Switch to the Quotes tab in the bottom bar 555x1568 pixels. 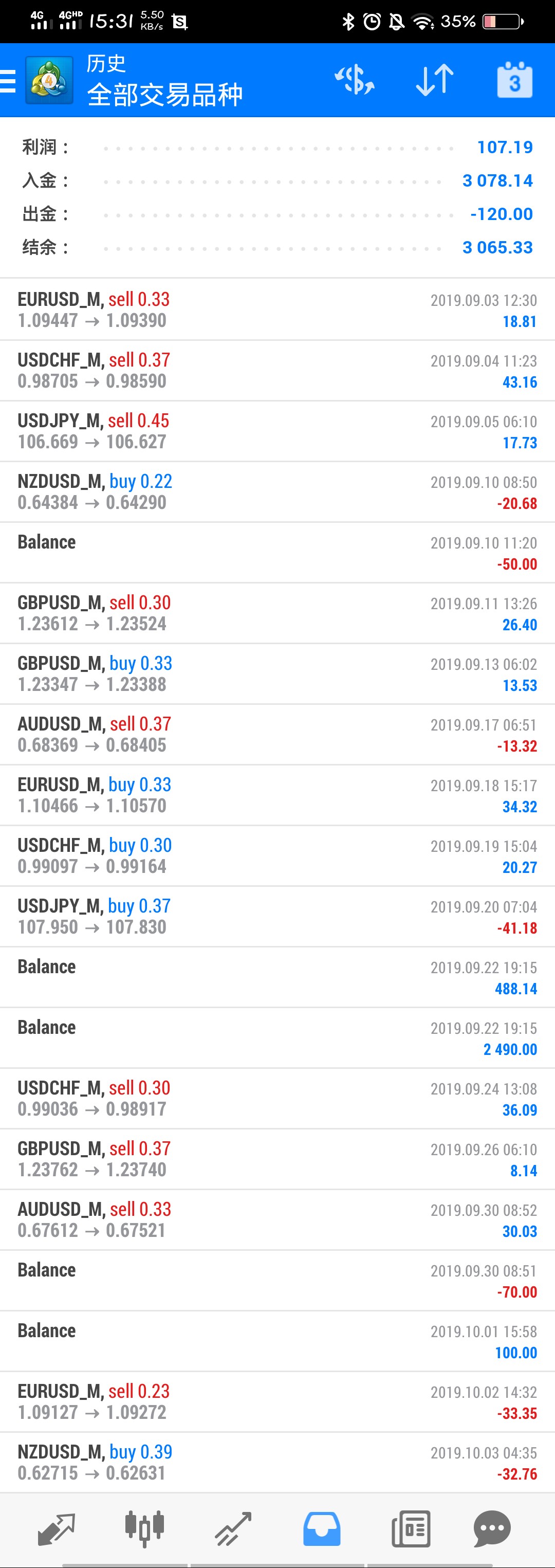click(56, 1528)
